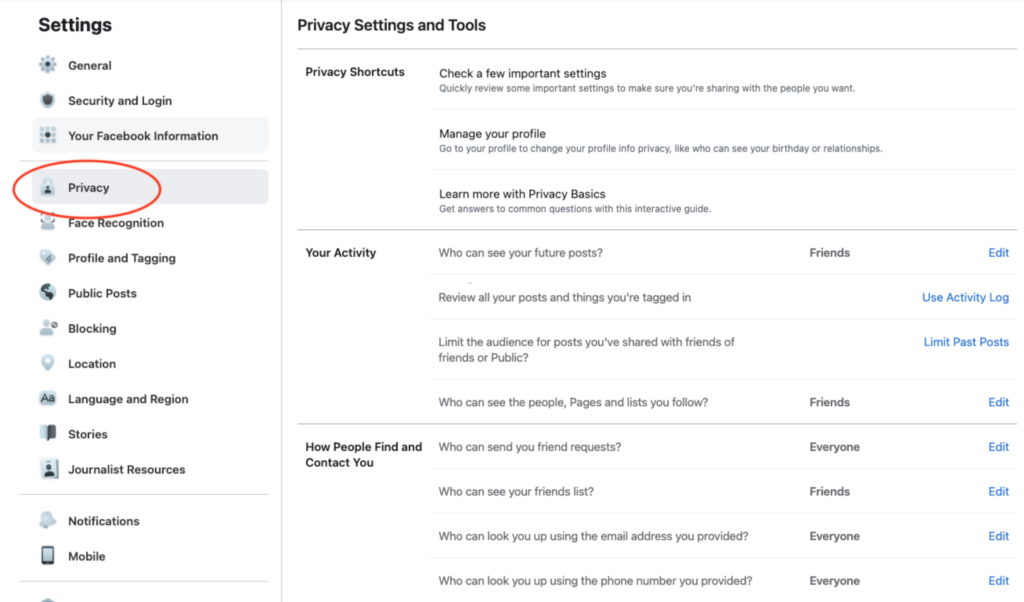Click the Your Facebook Information grid icon

48,135
